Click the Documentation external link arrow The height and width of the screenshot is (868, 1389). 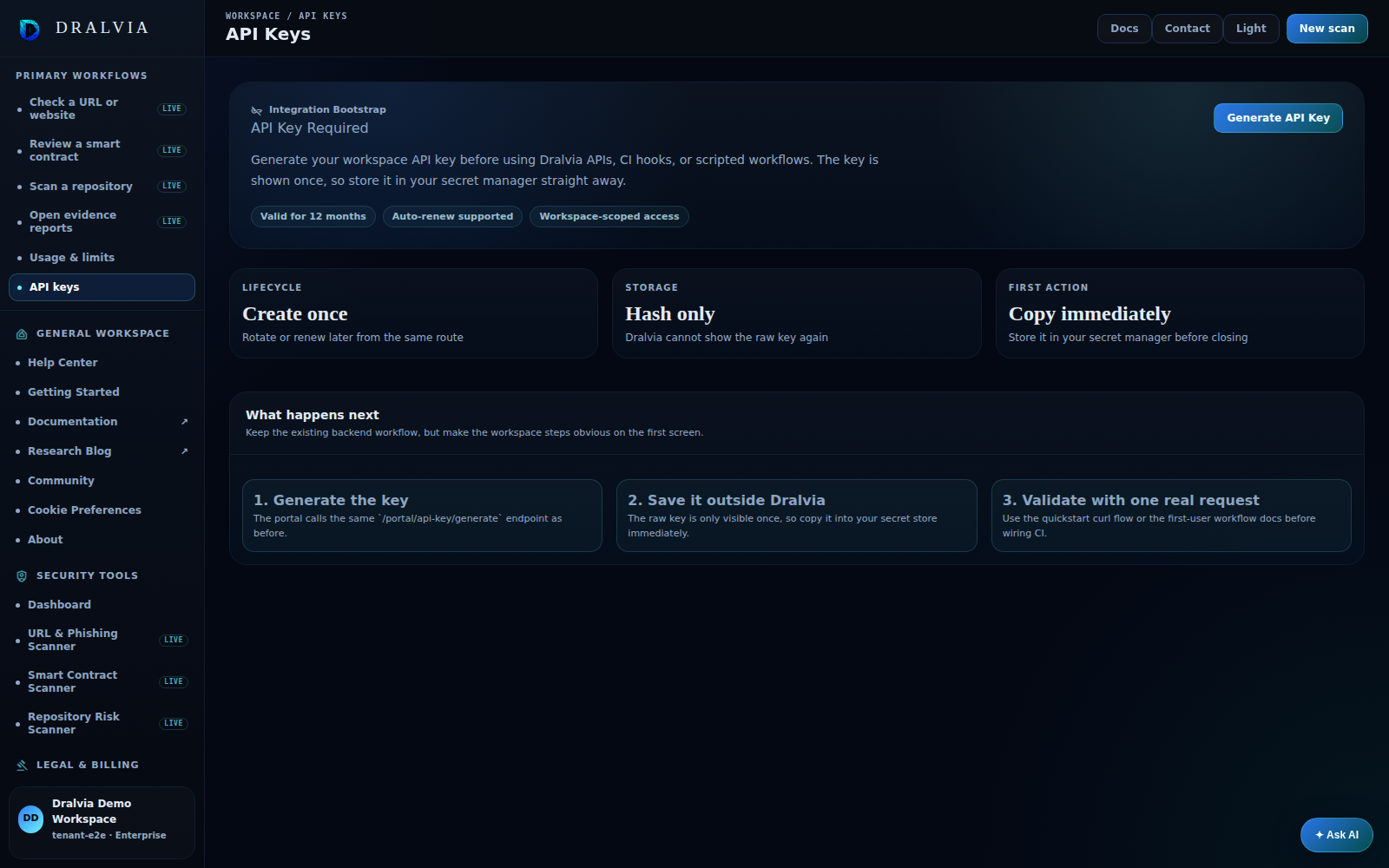184,422
